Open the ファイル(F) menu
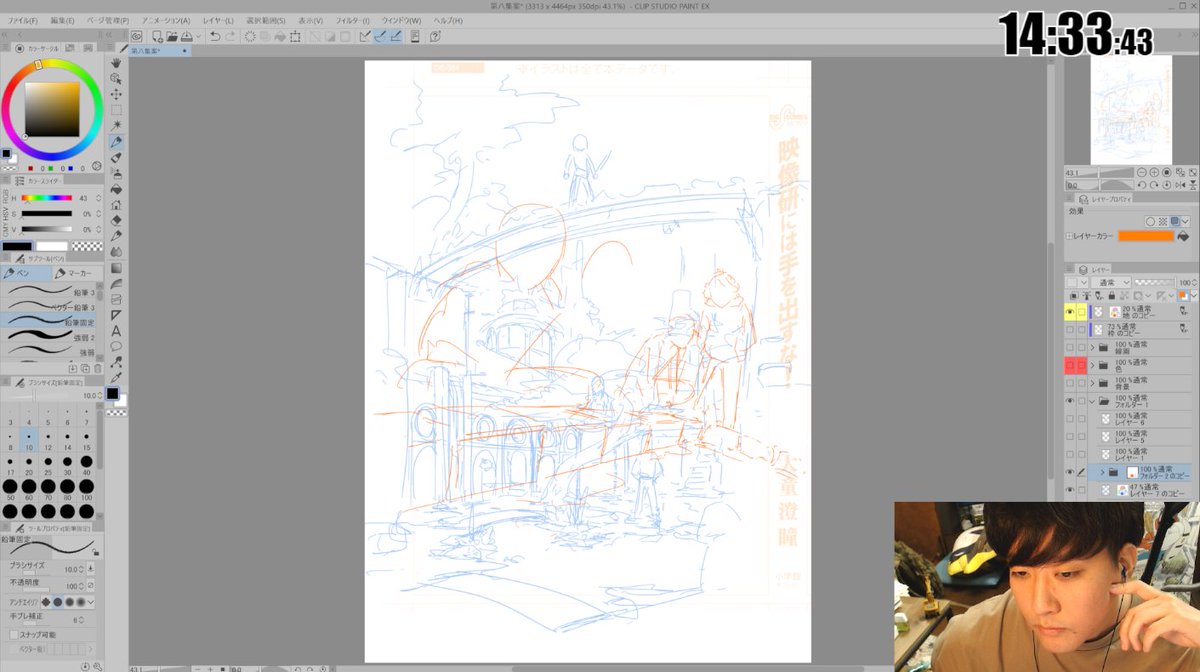 pos(22,20)
